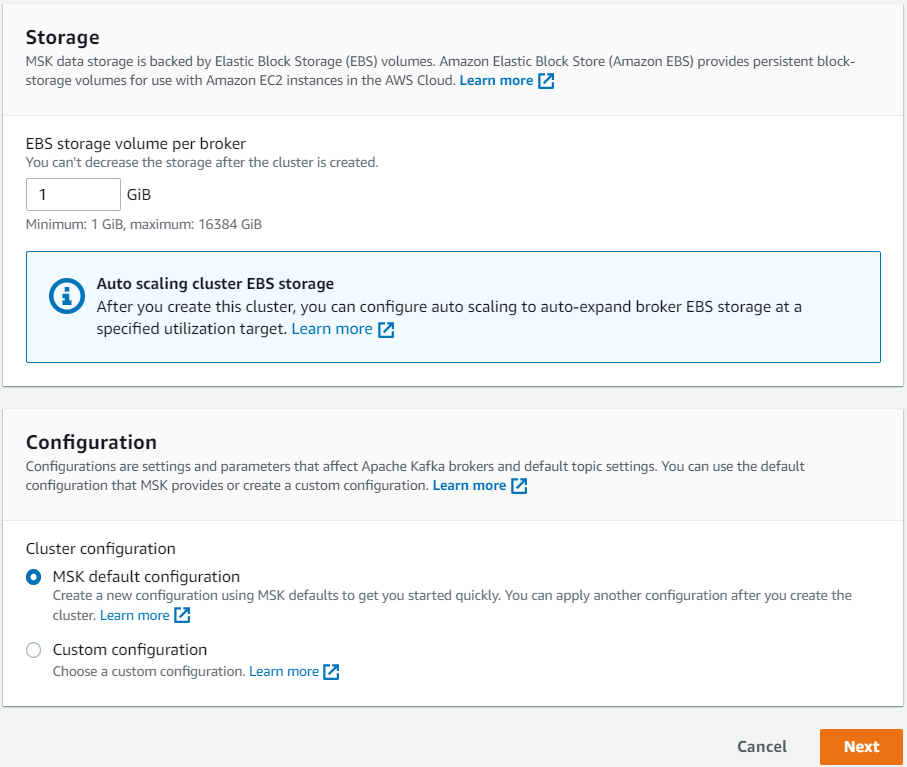907x767 pixels.
Task: Click the info icon in auto scaling notice
Action: [67, 296]
